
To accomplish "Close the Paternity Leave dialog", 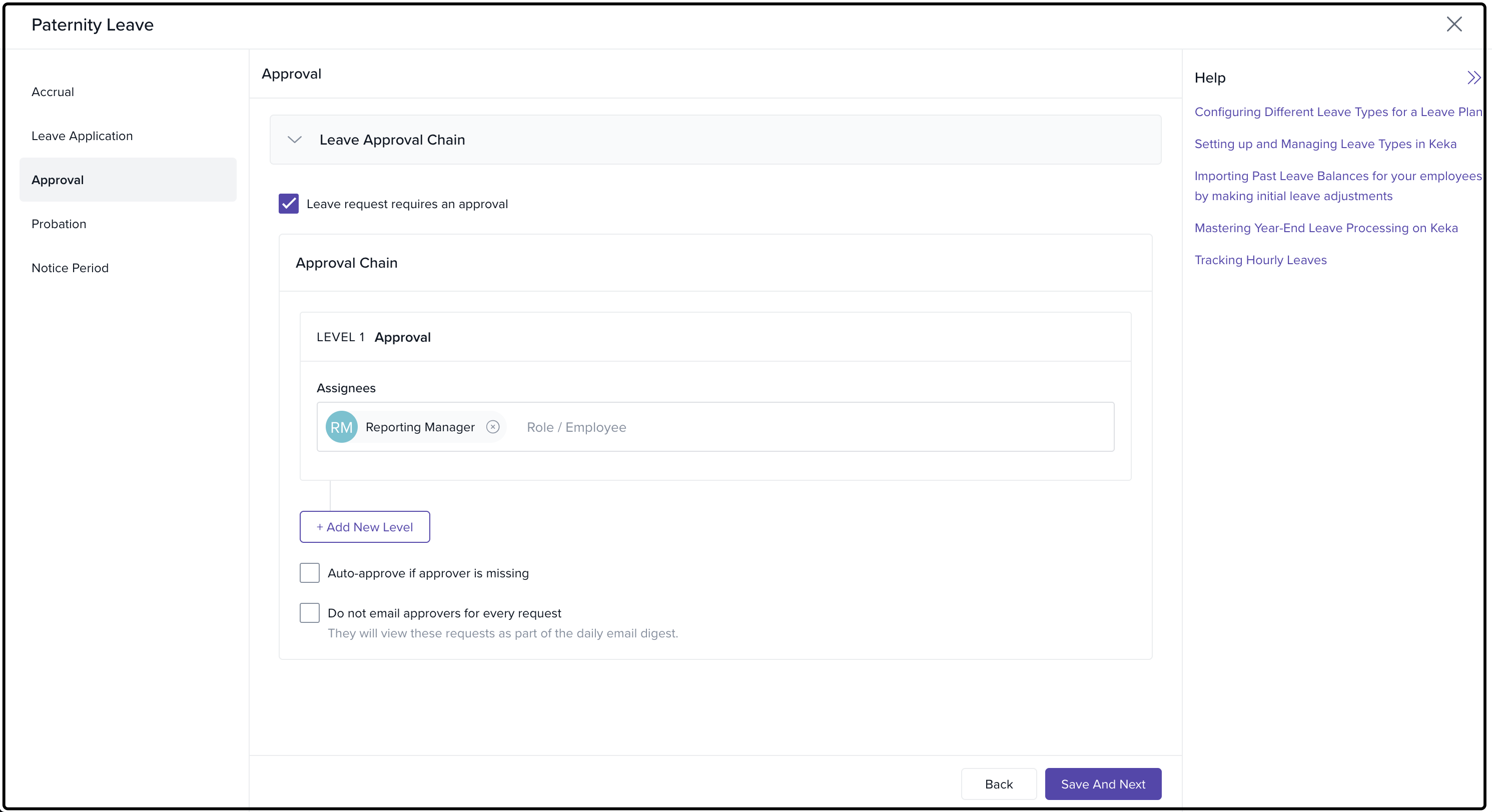I will [x=1454, y=25].
